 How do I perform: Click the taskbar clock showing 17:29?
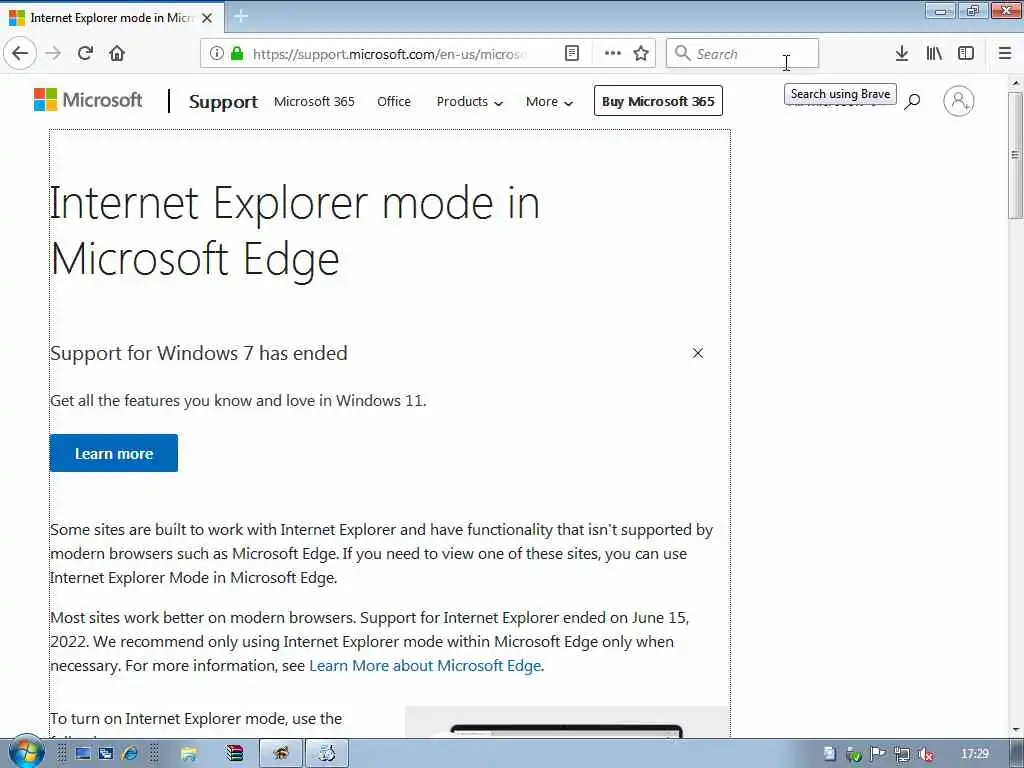(974, 754)
